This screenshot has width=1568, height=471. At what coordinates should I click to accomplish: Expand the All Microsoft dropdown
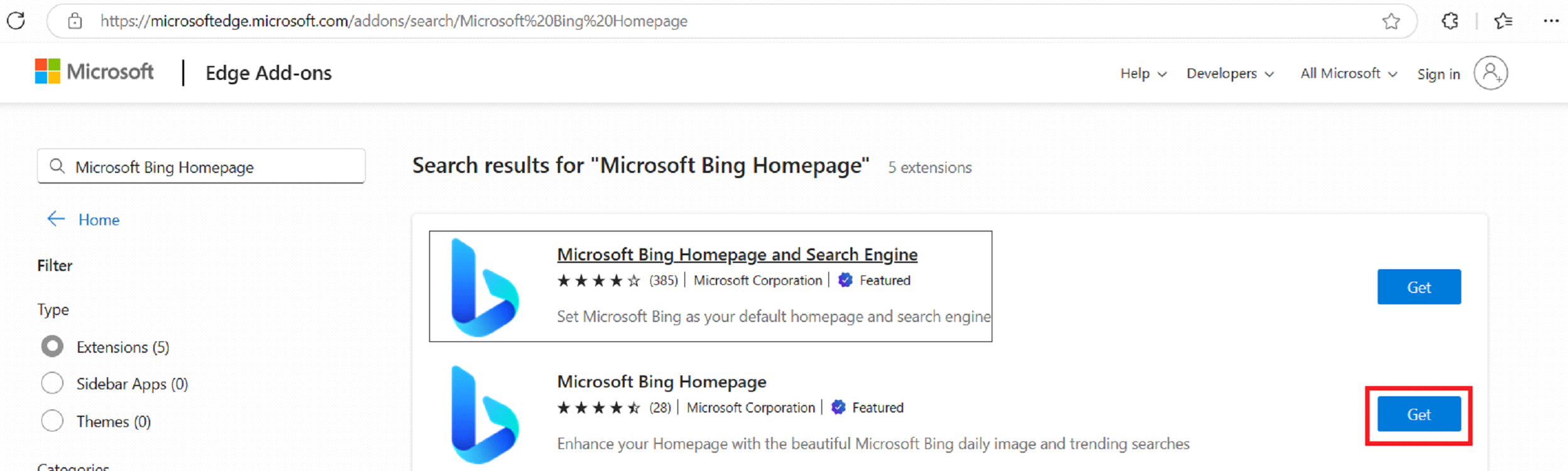coord(1349,74)
